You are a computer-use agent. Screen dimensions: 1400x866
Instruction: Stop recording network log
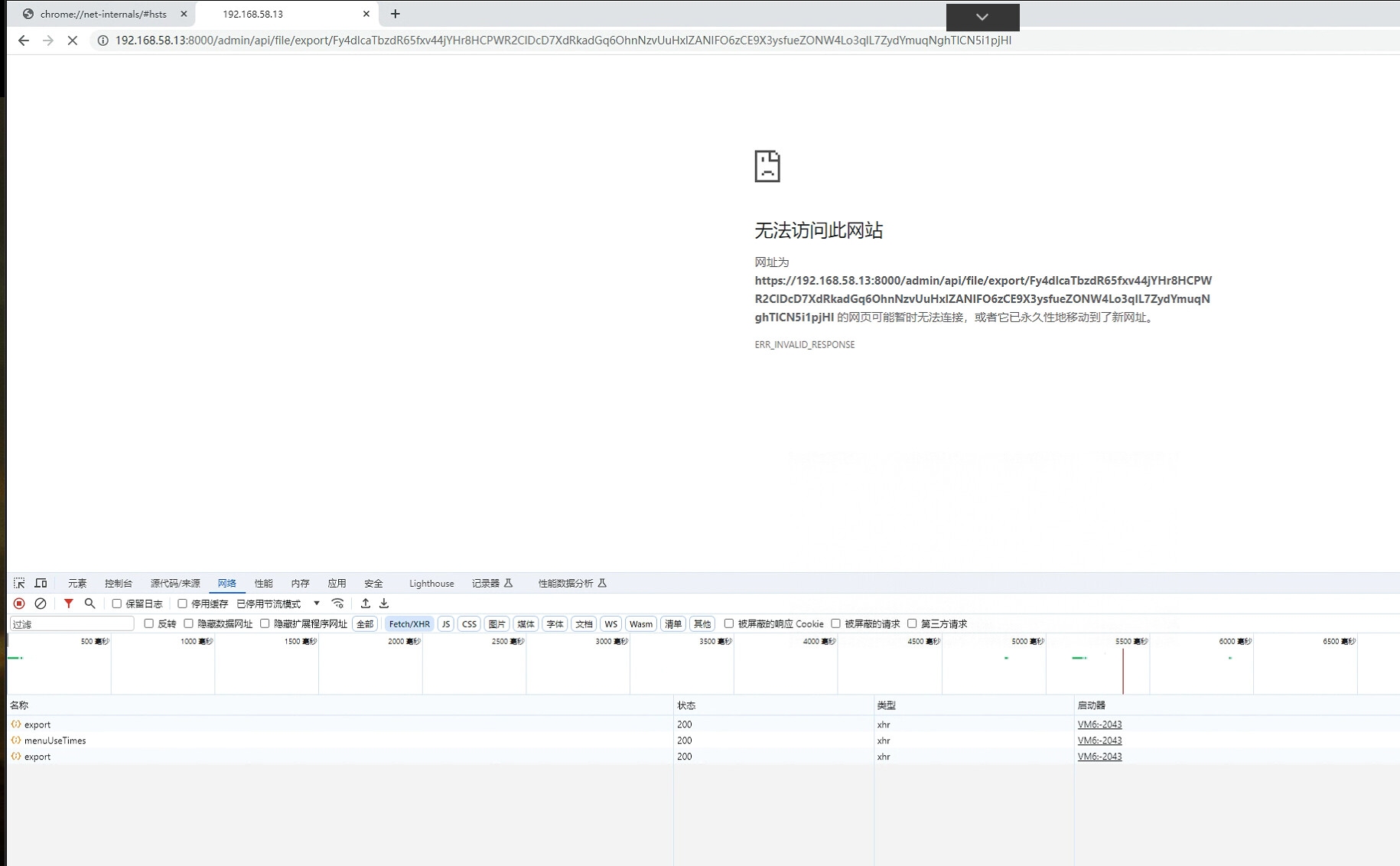pos(19,604)
